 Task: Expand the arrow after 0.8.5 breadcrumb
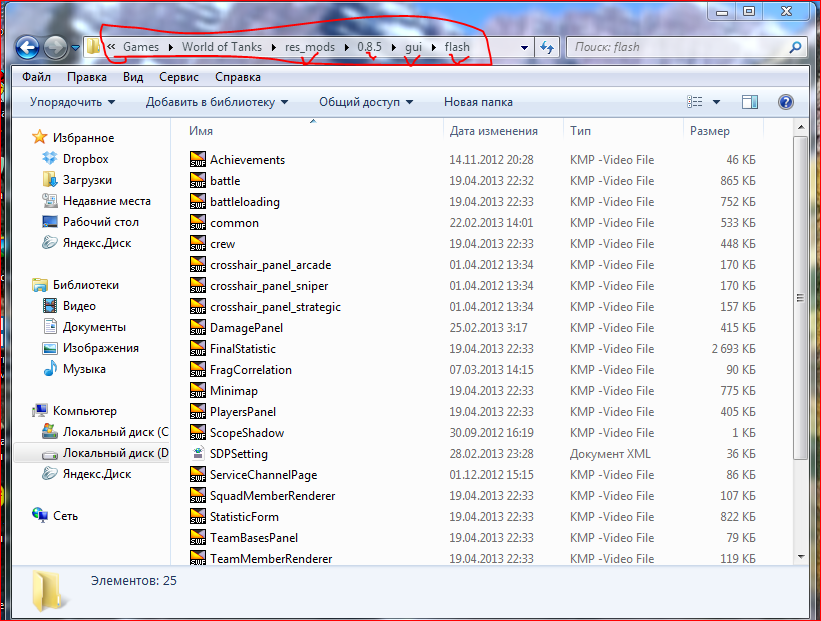tap(393, 47)
